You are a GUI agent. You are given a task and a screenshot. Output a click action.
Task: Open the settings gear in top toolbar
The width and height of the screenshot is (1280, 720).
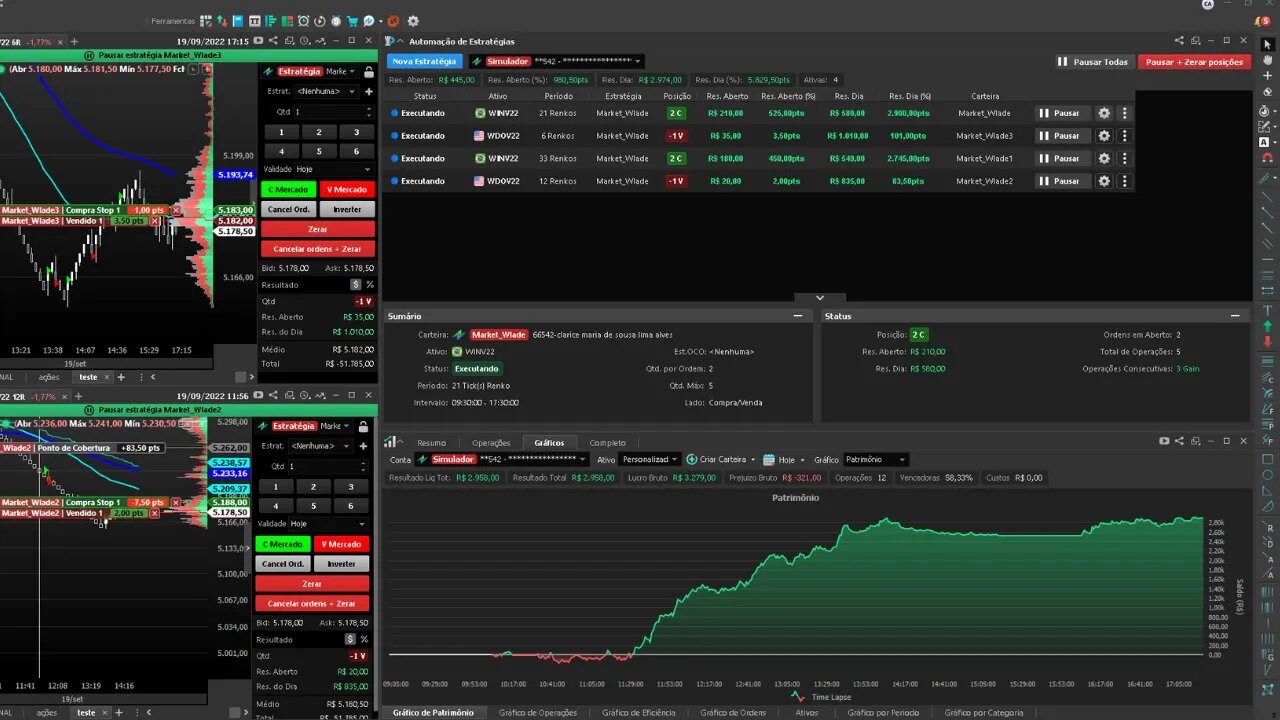pyautogui.click(x=413, y=20)
